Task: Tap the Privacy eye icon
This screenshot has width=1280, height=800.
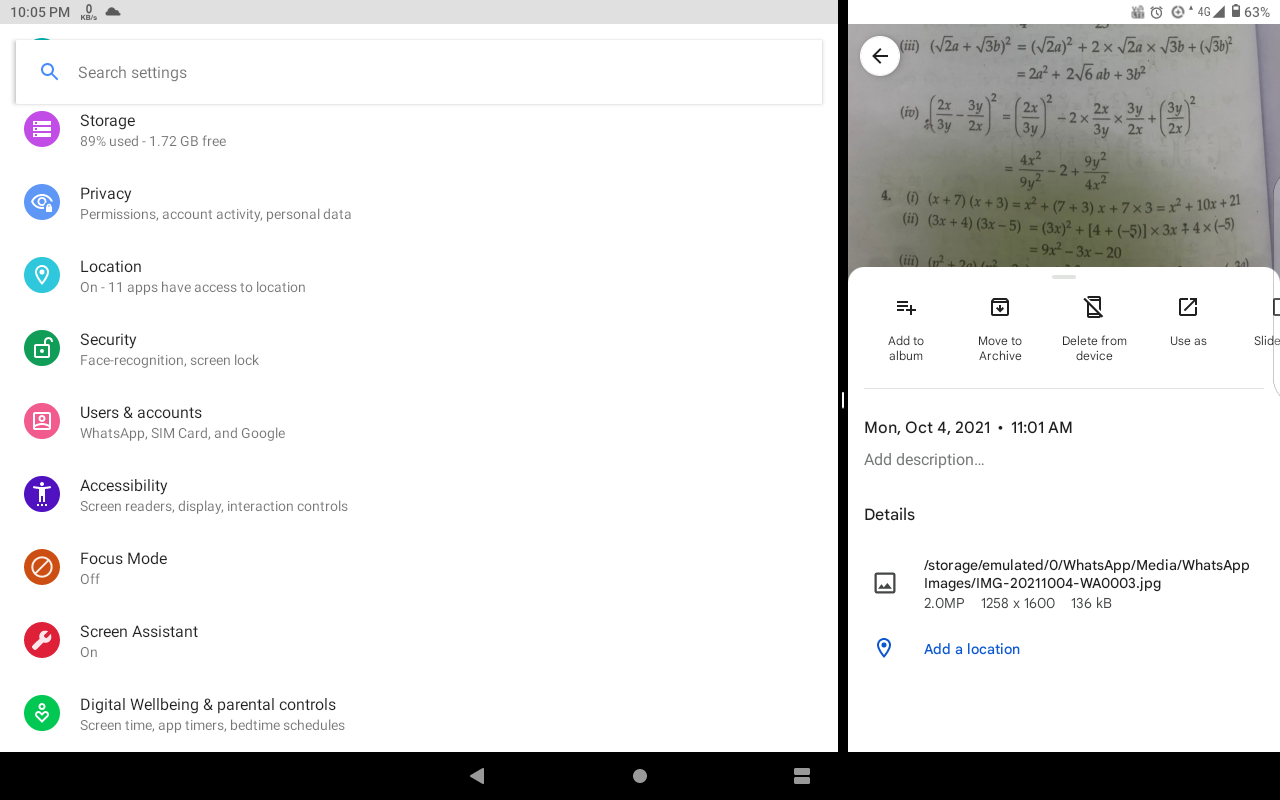Action: click(42, 202)
